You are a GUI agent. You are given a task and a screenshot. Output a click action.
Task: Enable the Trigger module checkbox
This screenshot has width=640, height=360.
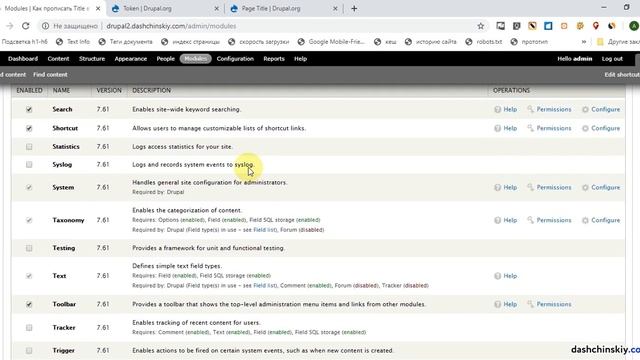(29, 350)
